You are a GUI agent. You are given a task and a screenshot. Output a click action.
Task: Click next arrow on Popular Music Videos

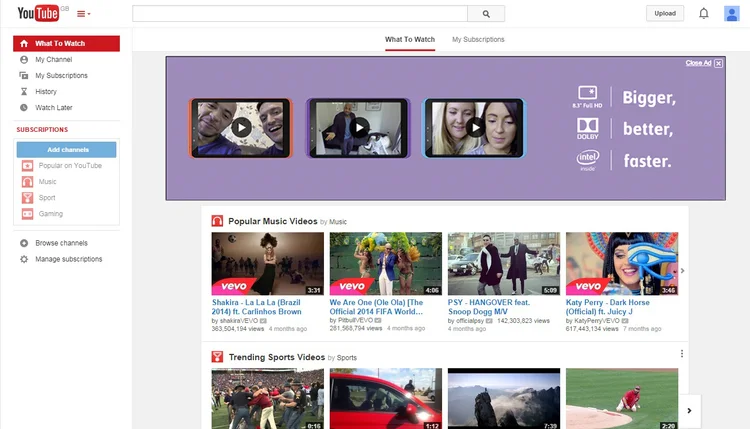tap(683, 271)
